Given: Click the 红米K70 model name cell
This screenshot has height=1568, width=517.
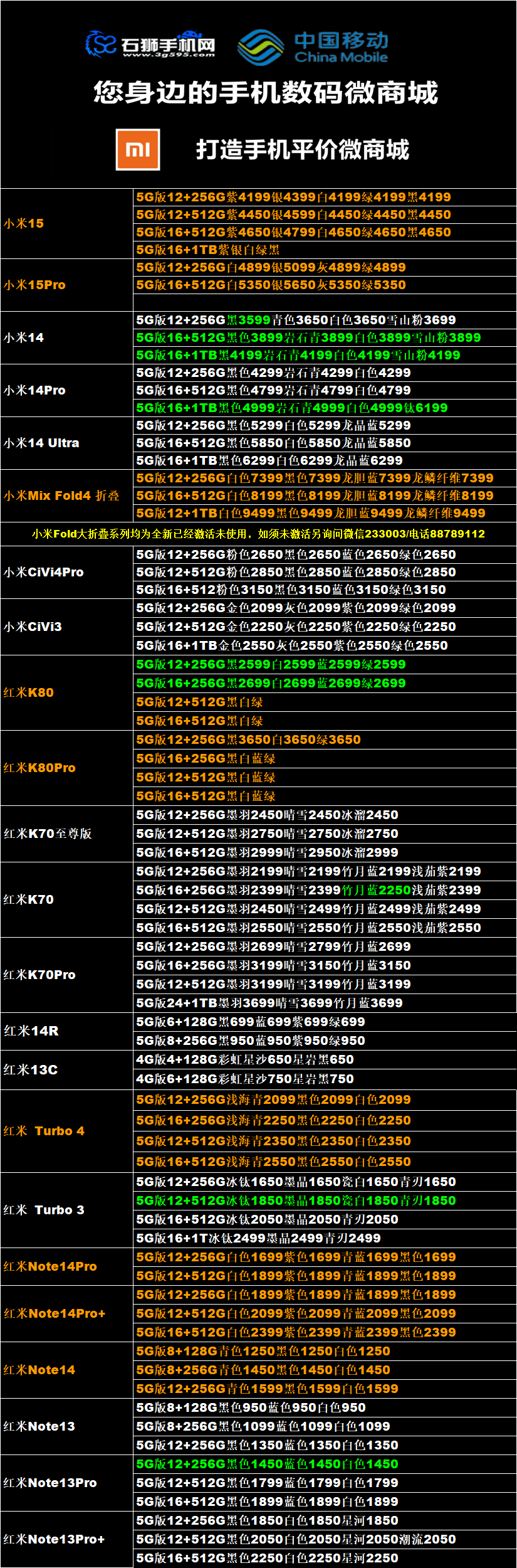Looking at the screenshot, I should point(67,899).
